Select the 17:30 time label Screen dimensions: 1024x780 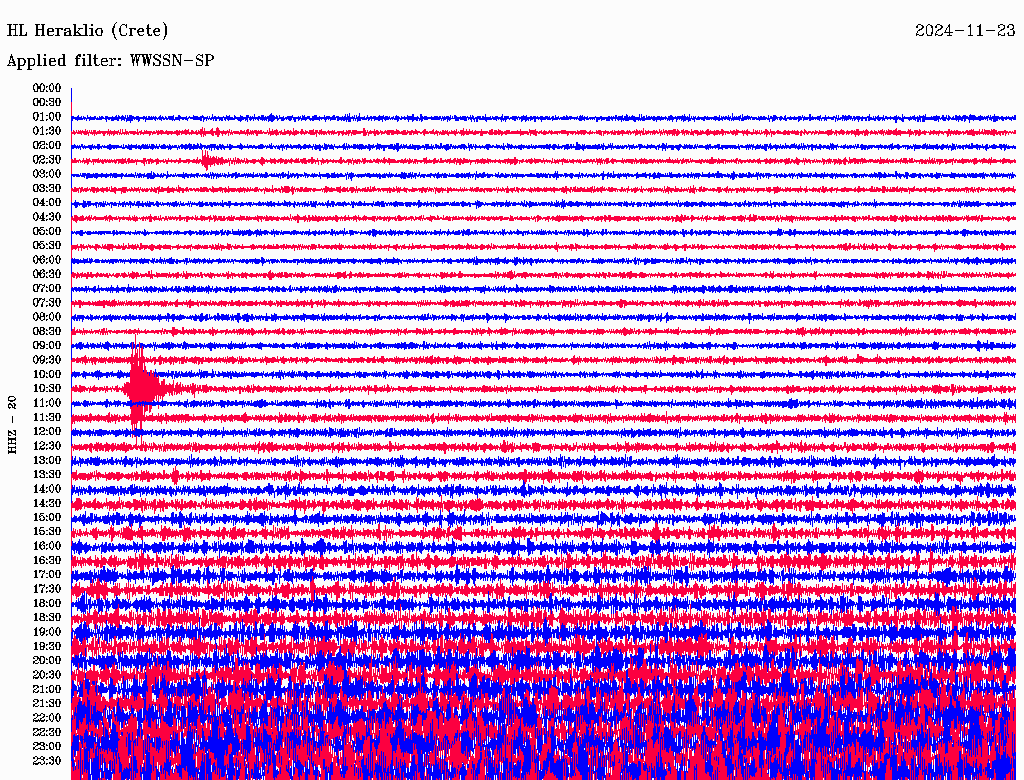[x=46, y=589]
